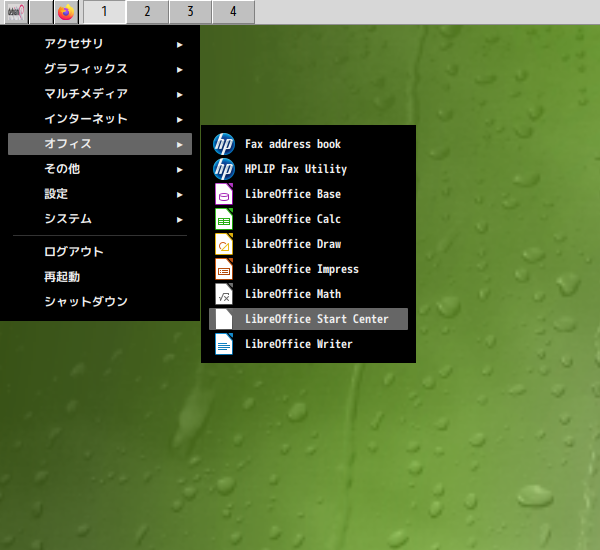
Task: Choose ログアウト to log out
Action: (x=100, y=252)
